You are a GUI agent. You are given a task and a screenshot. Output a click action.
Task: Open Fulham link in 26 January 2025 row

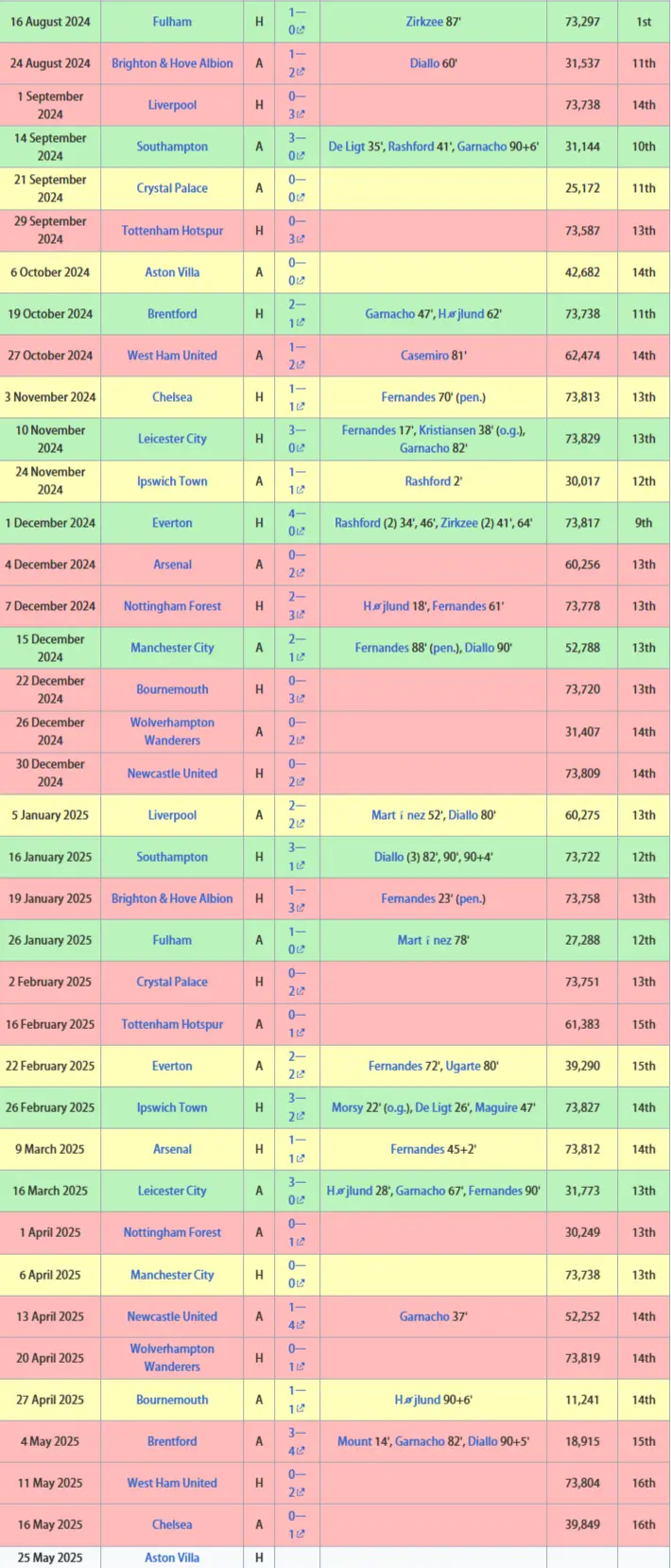(172, 940)
